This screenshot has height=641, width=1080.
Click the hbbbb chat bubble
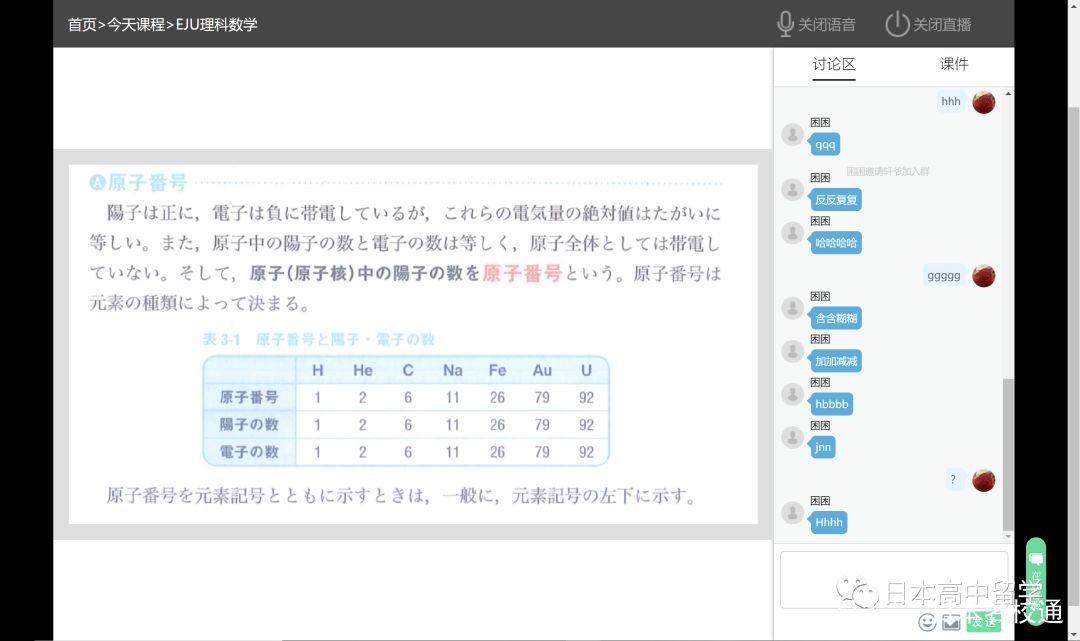pyautogui.click(x=831, y=404)
